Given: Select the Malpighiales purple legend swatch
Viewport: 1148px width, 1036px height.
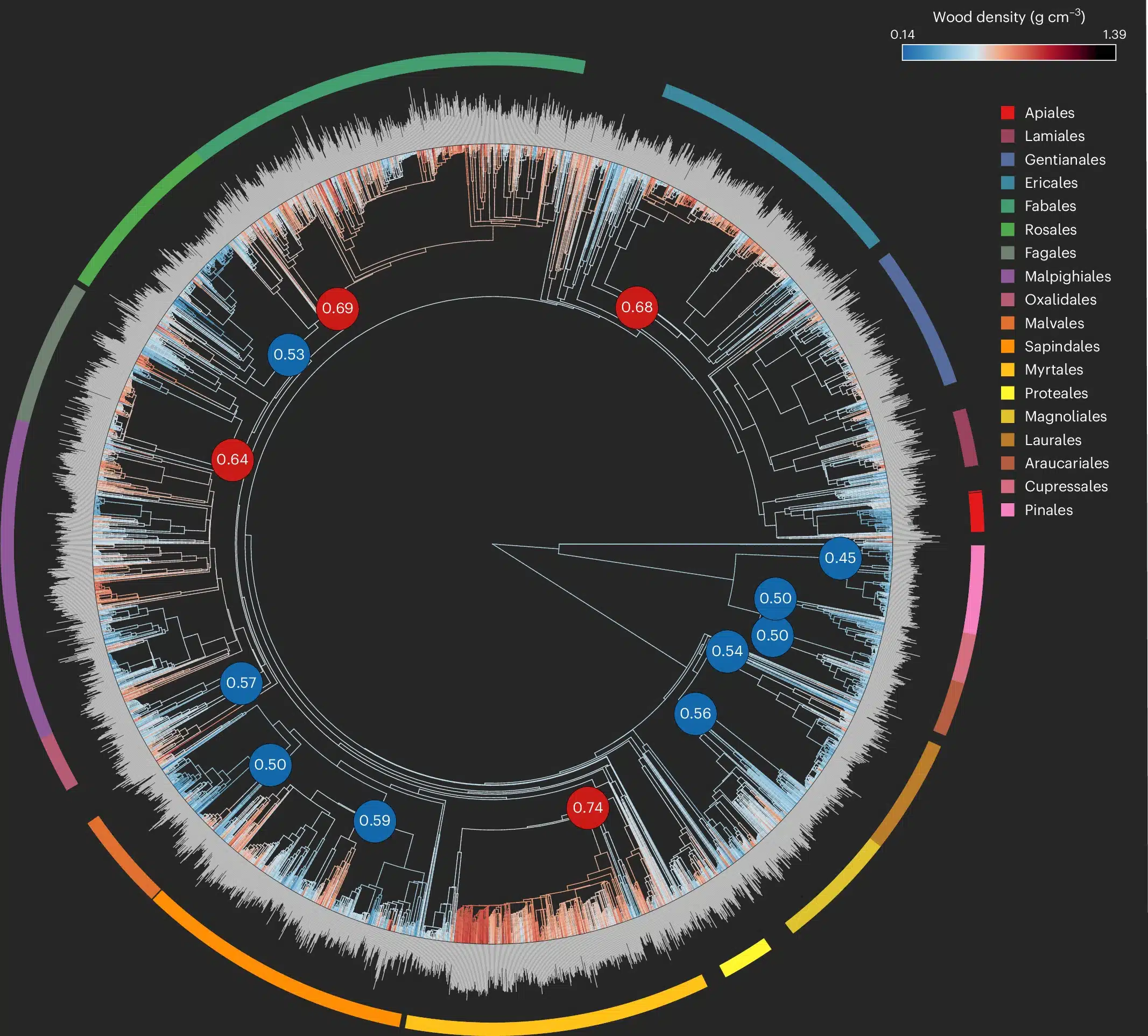Looking at the screenshot, I should coord(1008,276).
